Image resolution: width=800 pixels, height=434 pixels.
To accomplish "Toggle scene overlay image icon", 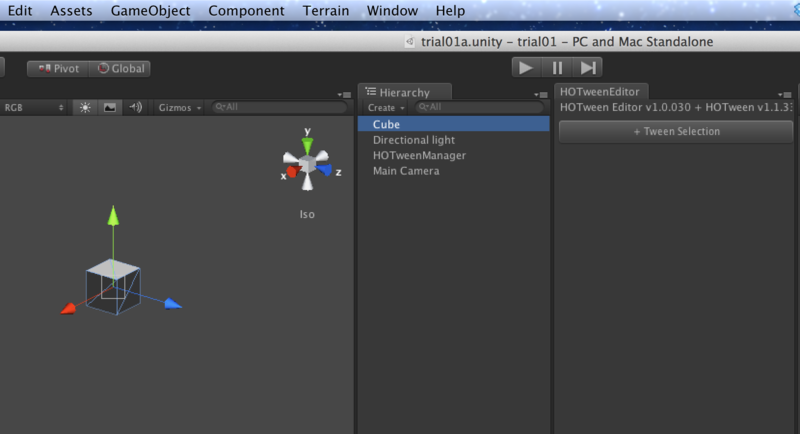I will [x=110, y=108].
